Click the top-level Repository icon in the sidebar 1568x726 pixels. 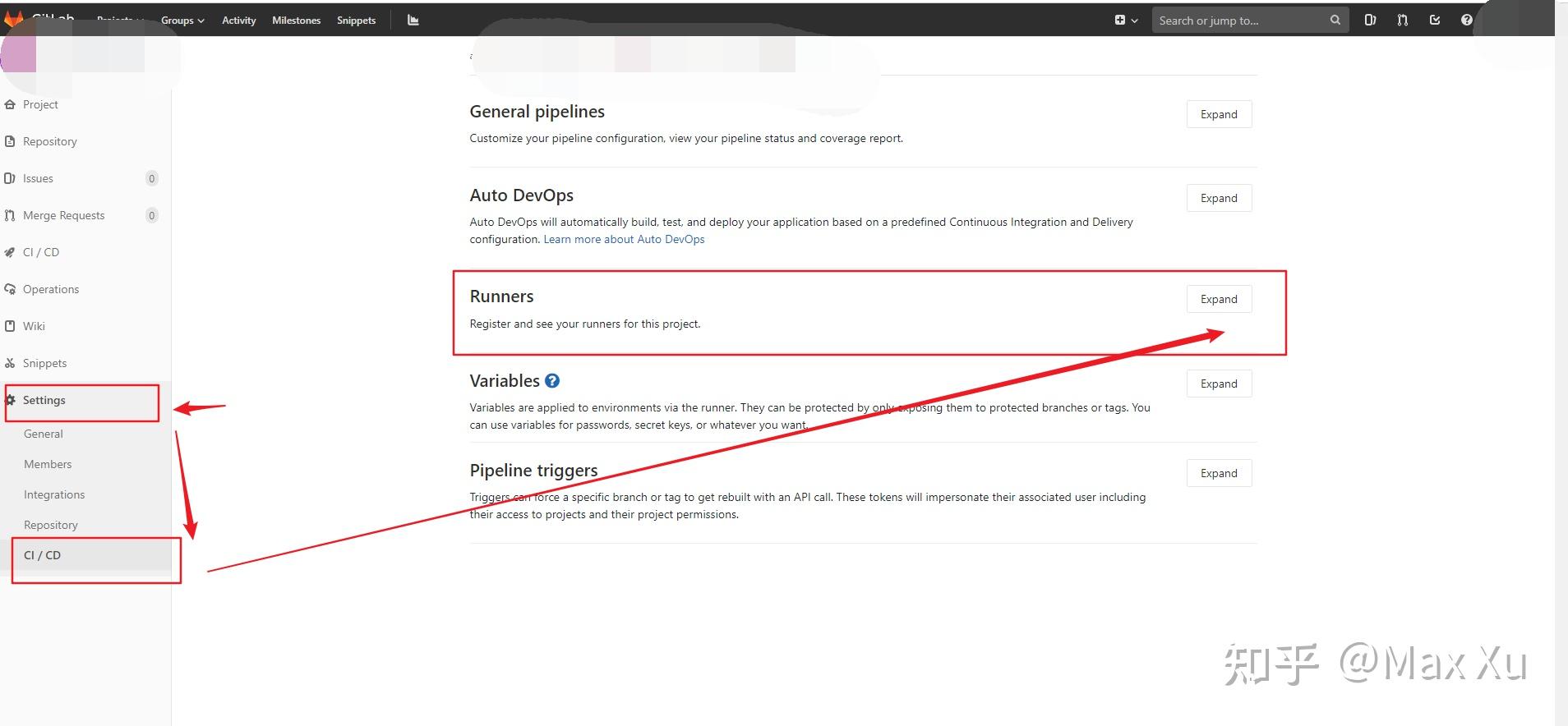pos(10,141)
